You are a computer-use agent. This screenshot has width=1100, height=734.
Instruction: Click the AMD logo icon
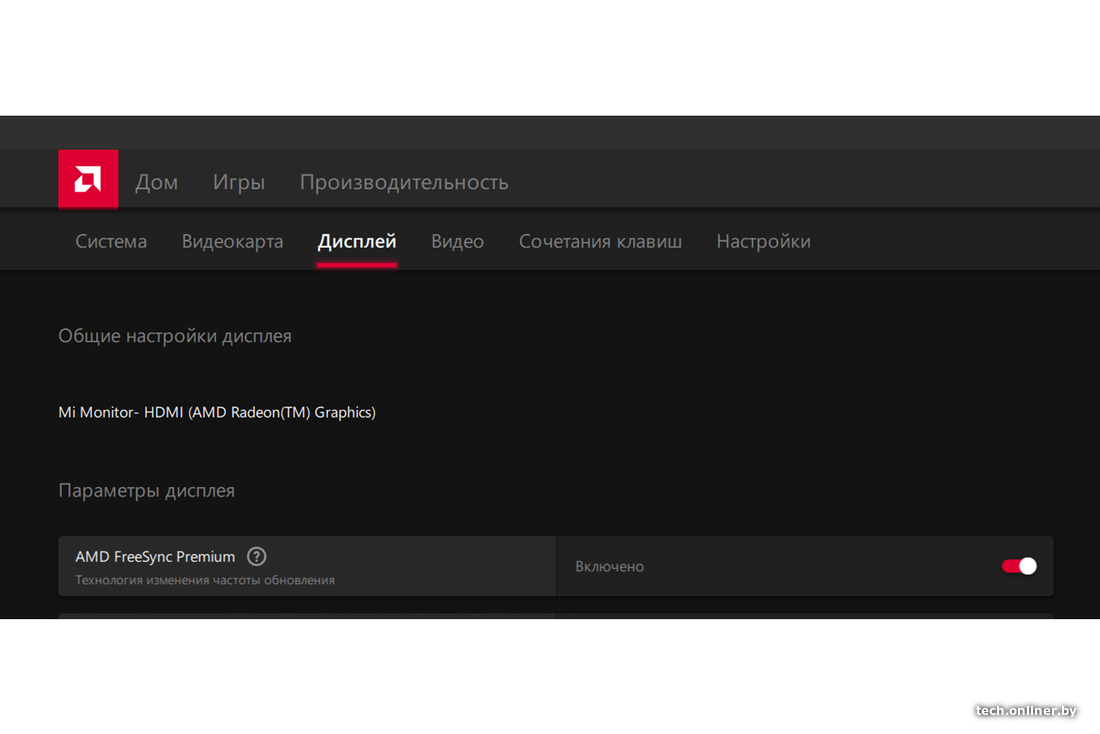point(88,179)
